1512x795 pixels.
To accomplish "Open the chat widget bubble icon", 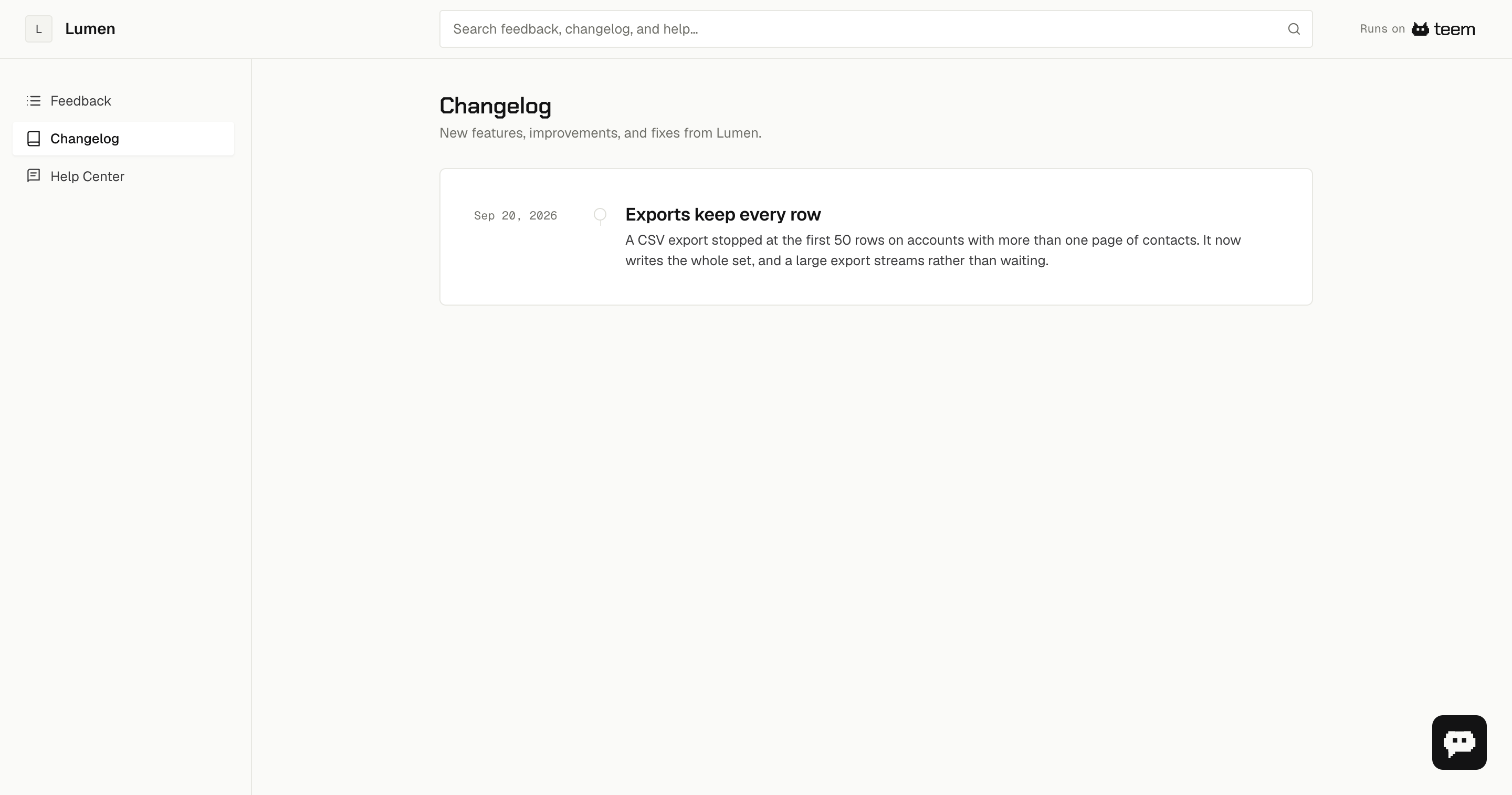I will [1458, 742].
